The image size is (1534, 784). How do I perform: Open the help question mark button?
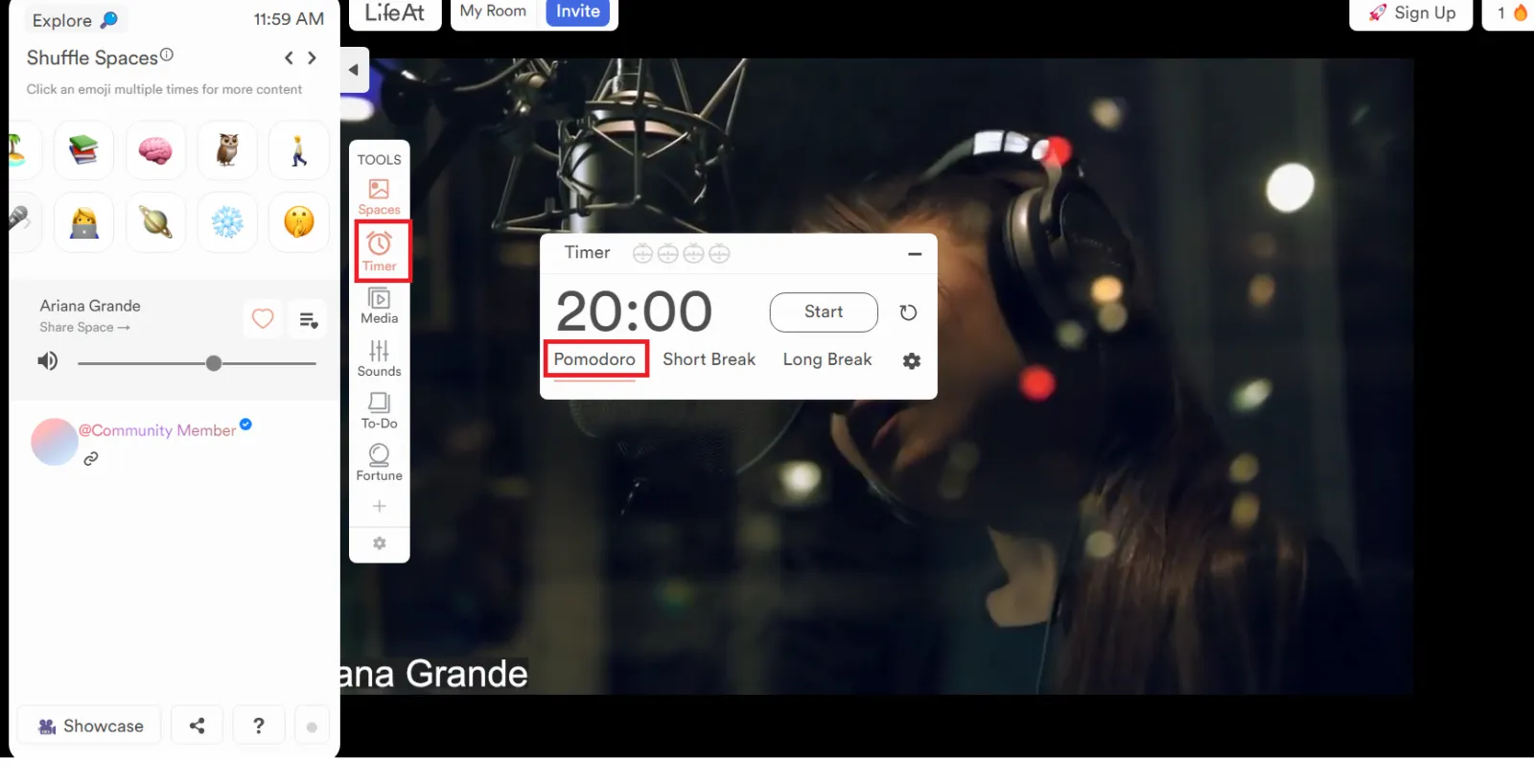point(259,726)
